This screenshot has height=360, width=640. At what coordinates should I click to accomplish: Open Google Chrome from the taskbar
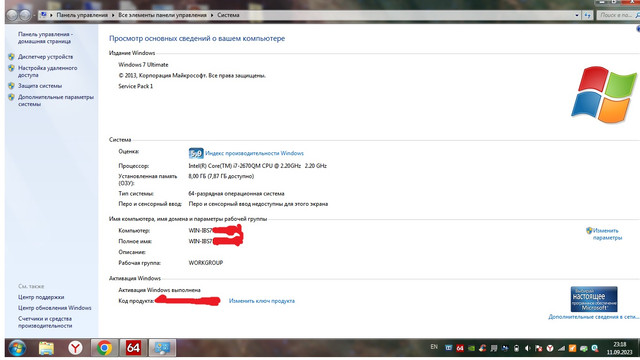coord(104,348)
